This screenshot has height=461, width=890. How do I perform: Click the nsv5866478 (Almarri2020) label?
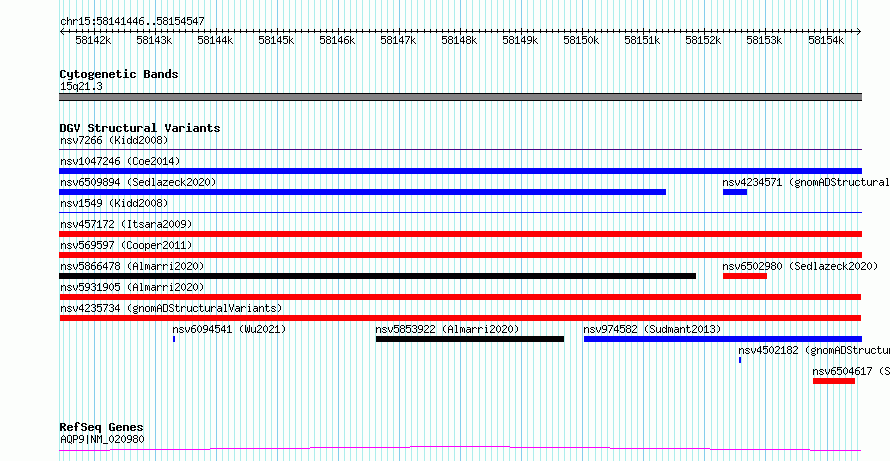tap(132, 266)
